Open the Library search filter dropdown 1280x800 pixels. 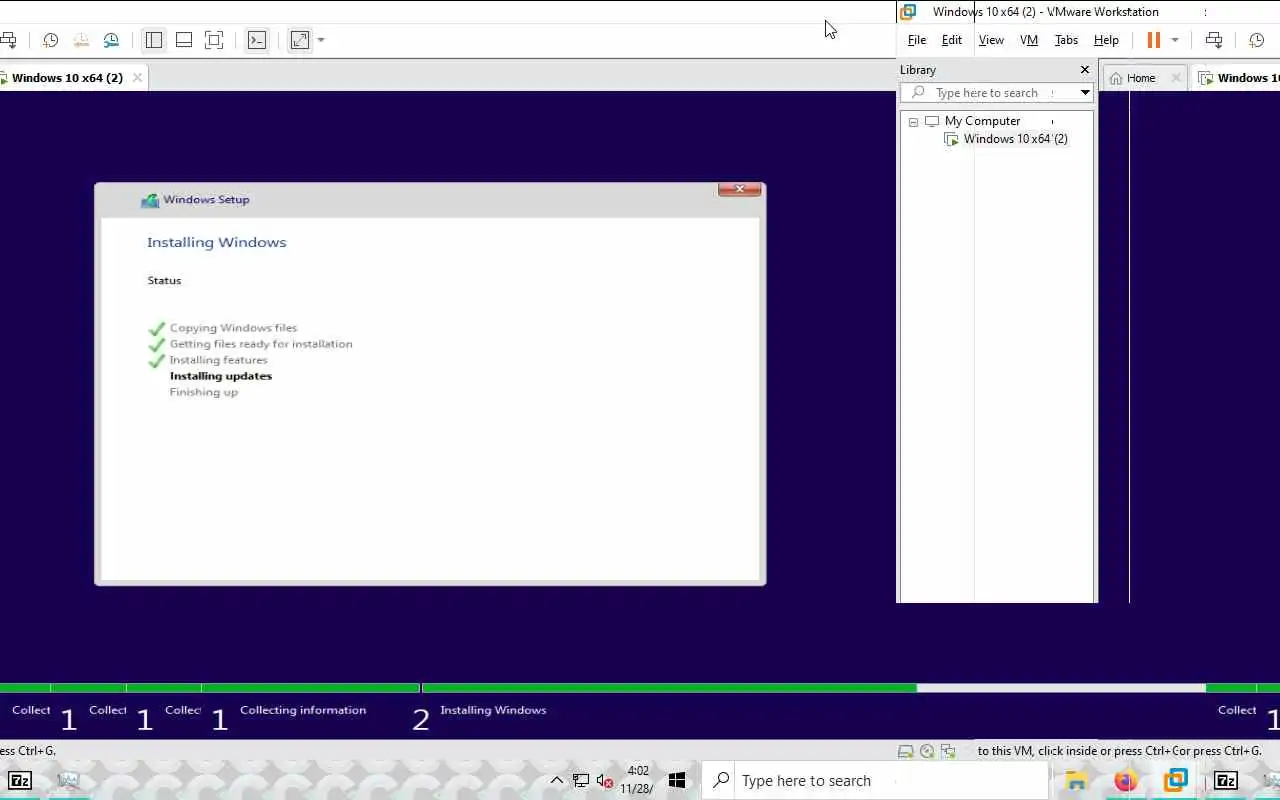pyautogui.click(x=1085, y=93)
